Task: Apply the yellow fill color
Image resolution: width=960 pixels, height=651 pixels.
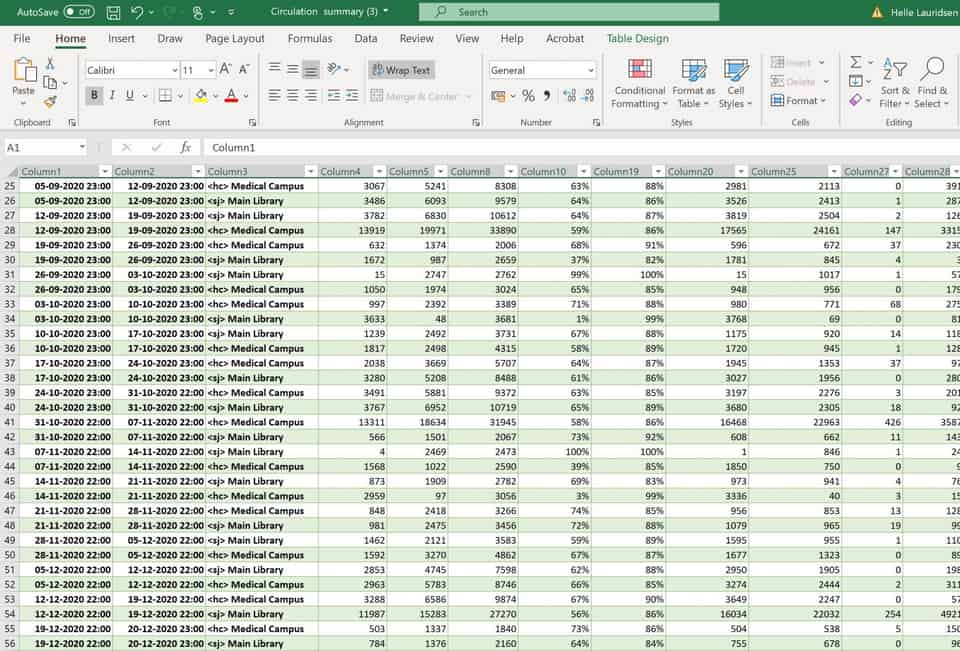Action: pos(201,96)
